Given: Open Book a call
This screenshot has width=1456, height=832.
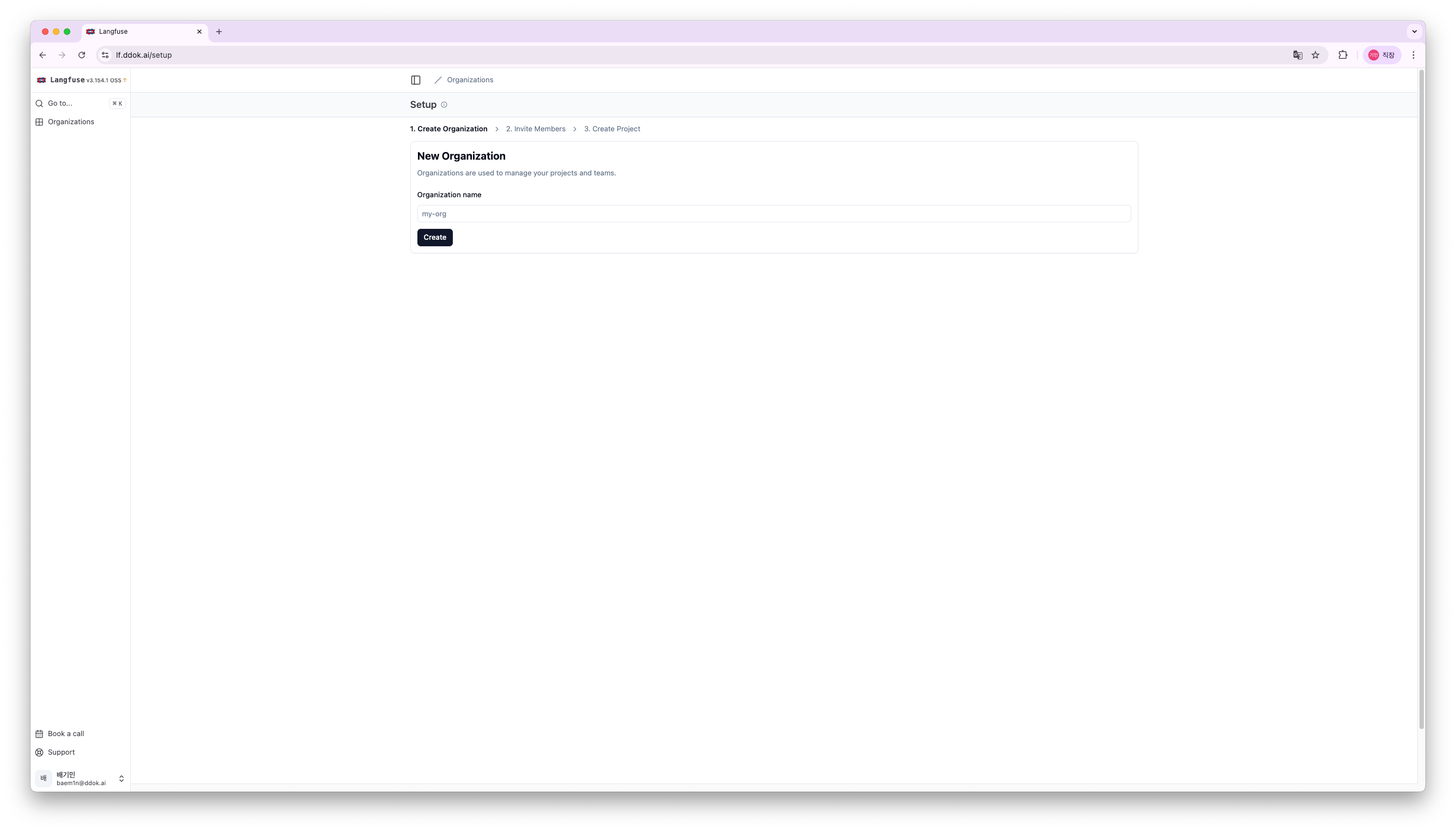Looking at the screenshot, I should pos(81,734).
